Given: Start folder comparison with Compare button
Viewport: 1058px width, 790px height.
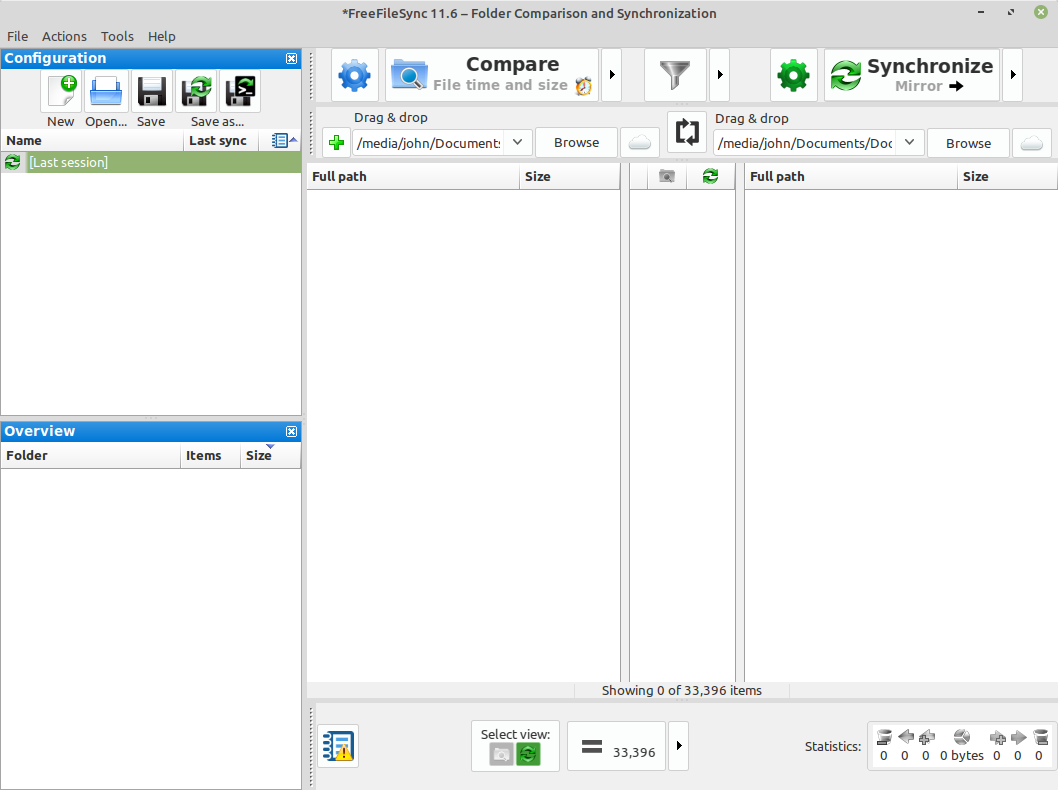Looking at the screenshot, I should (x=492, y=75).
